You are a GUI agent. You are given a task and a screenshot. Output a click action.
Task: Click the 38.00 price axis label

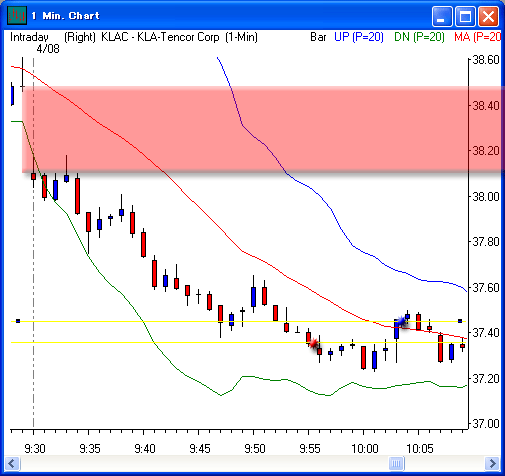(486, 196)
